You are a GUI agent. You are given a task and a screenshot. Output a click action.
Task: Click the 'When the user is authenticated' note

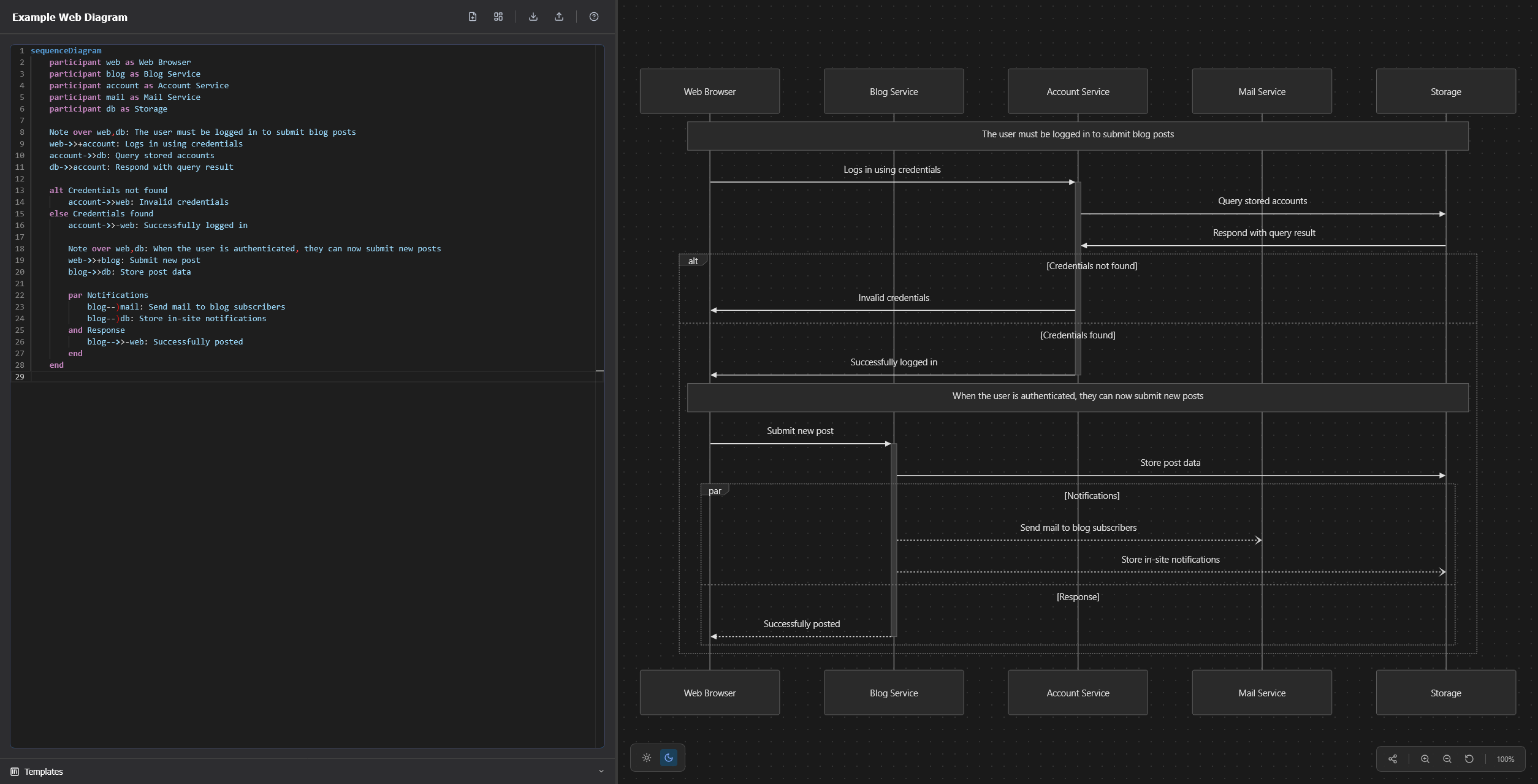1078,397
